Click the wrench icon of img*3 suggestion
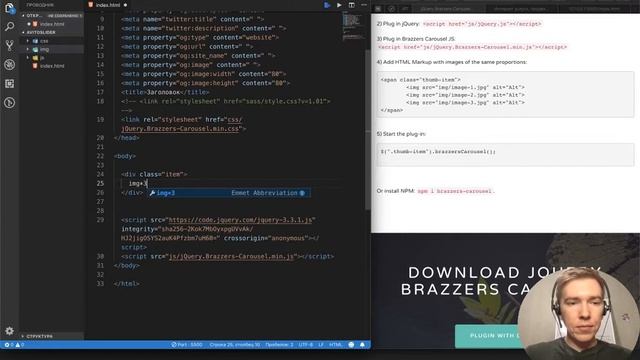This screenshot has width=640, height=360. [x=152, y=193]
